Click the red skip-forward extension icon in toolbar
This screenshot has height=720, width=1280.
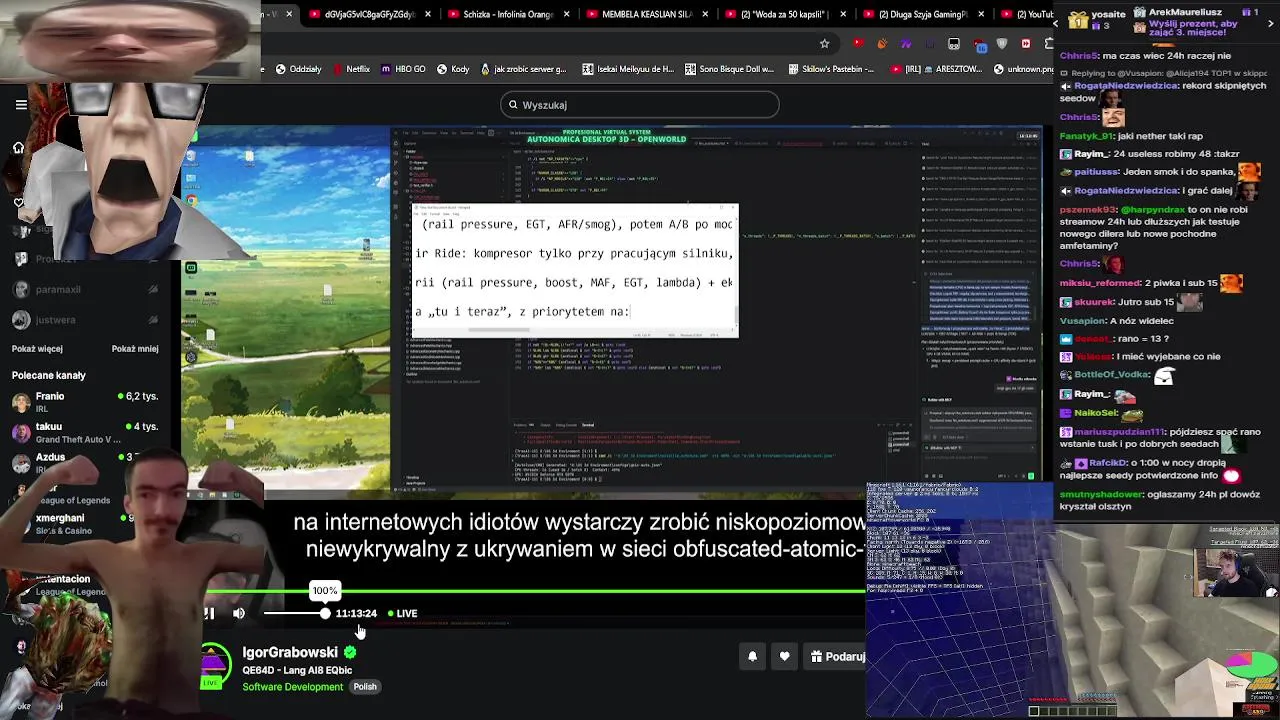click(1026, 44)
